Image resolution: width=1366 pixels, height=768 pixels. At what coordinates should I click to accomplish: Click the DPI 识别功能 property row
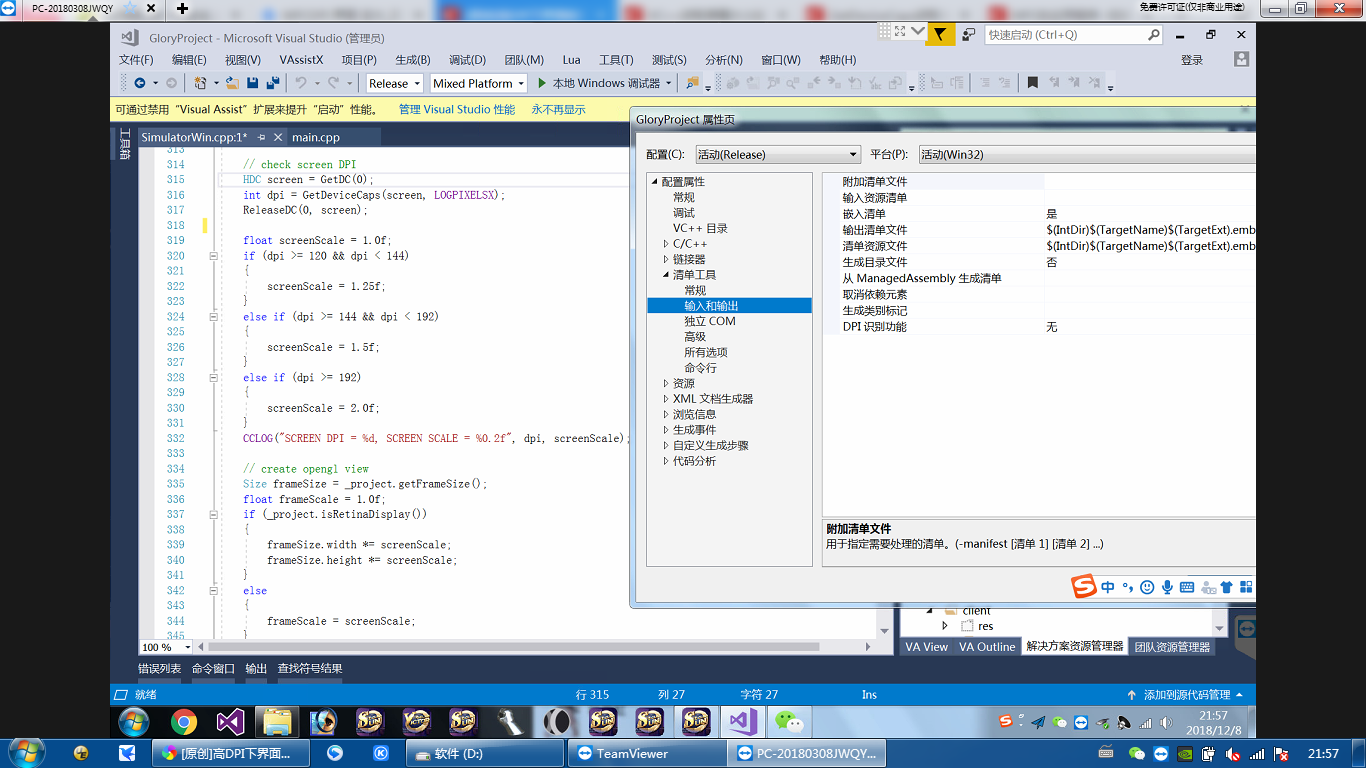(x=1039, y=327)
